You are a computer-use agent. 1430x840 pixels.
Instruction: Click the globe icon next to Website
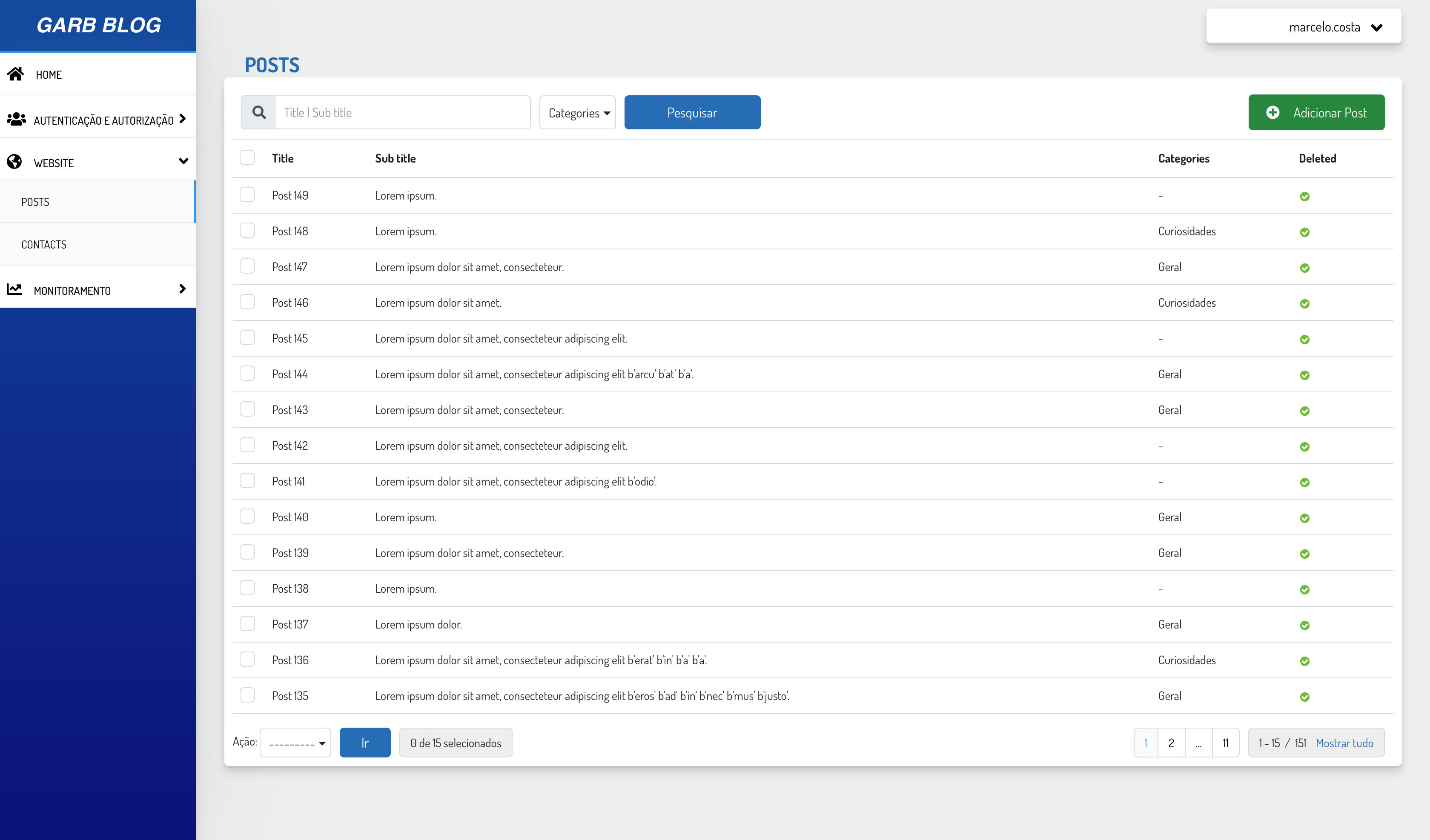pyautogui.click(x=14, y=162)
